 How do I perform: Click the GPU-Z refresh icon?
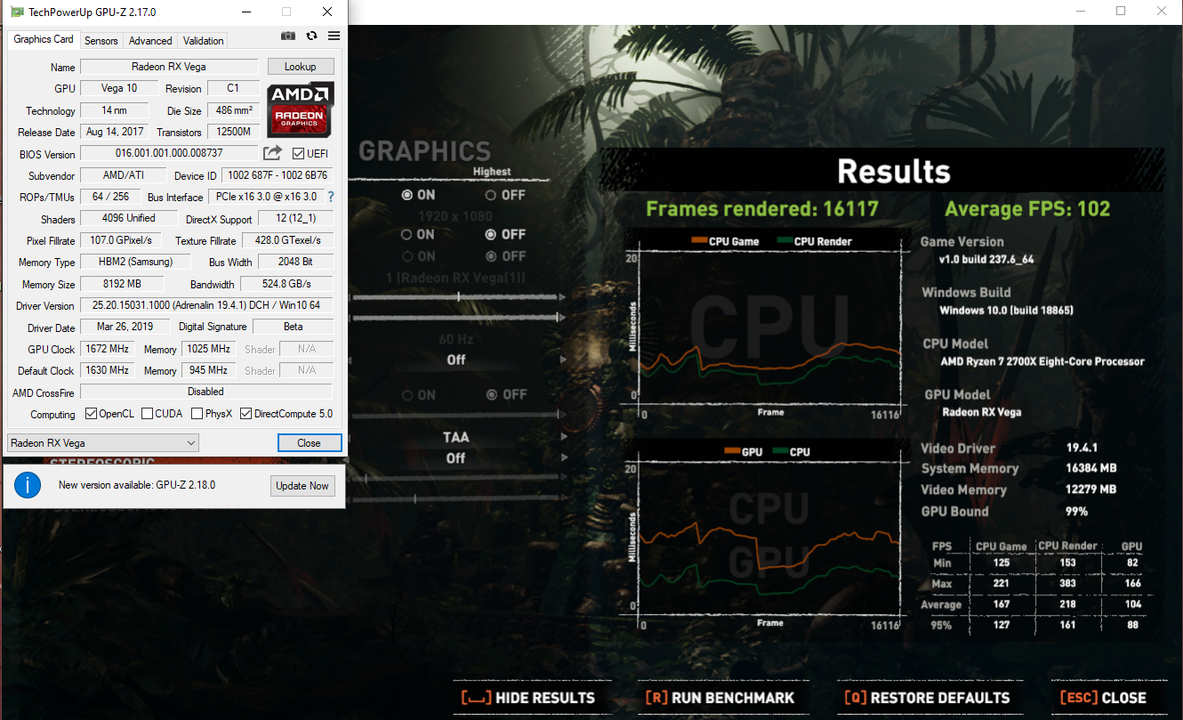[x=311, y=35]
